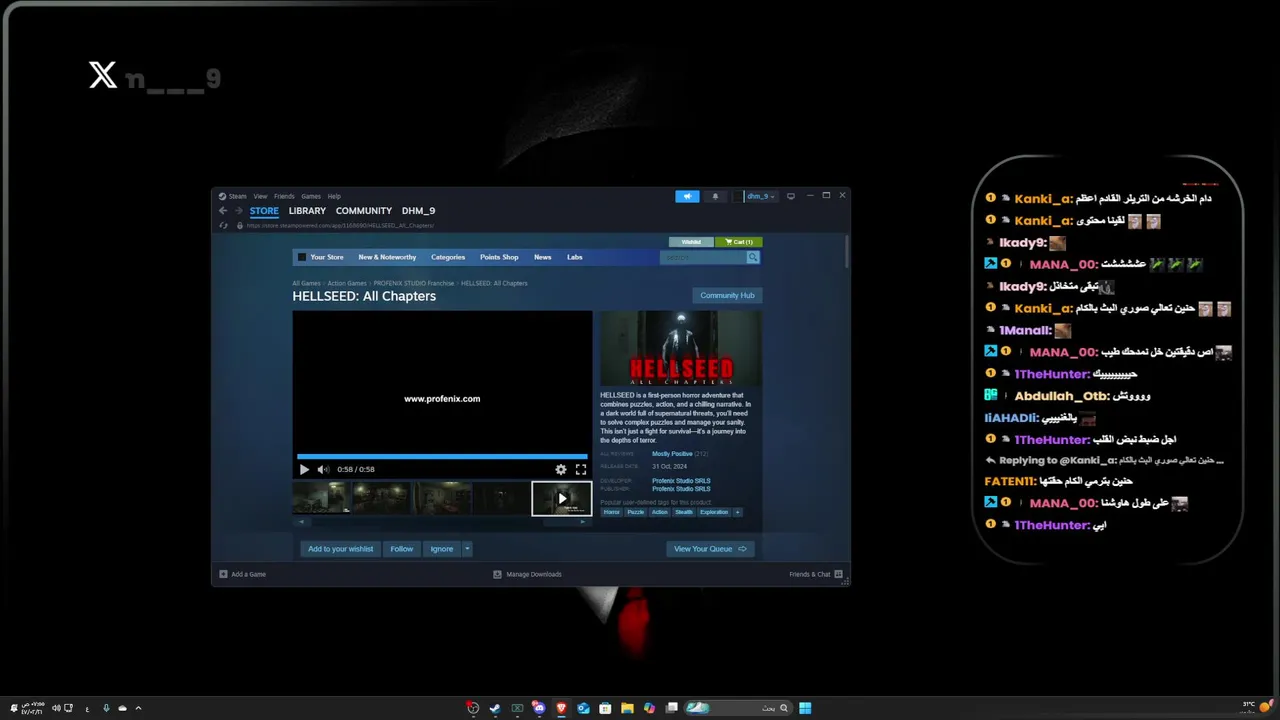Click the Add a Game plus icon

point(224,574)
